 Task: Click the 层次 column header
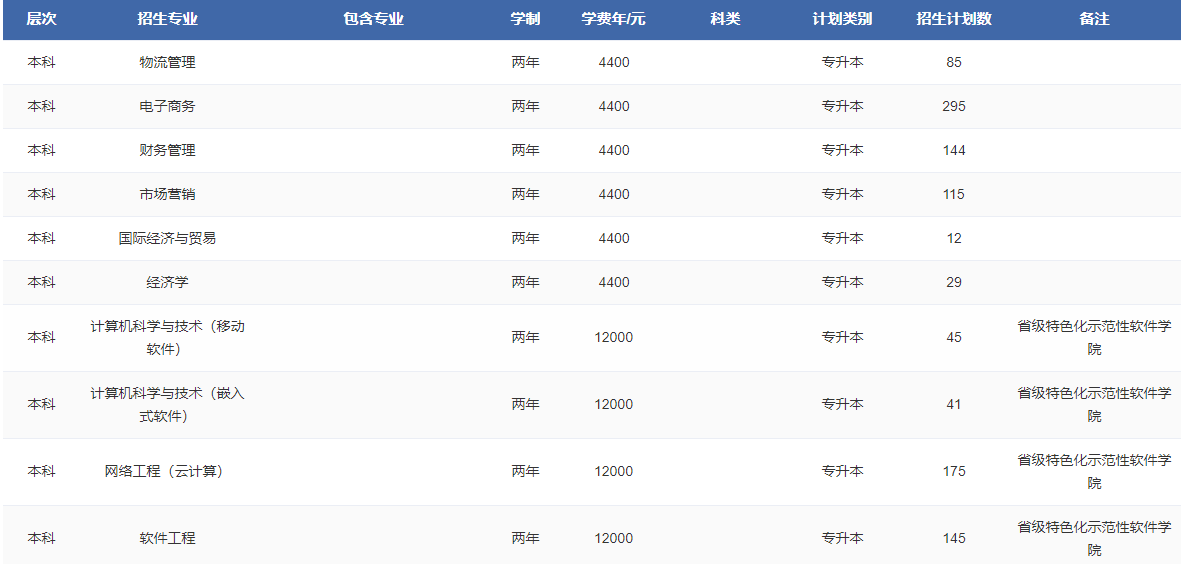tap(41, 19)
